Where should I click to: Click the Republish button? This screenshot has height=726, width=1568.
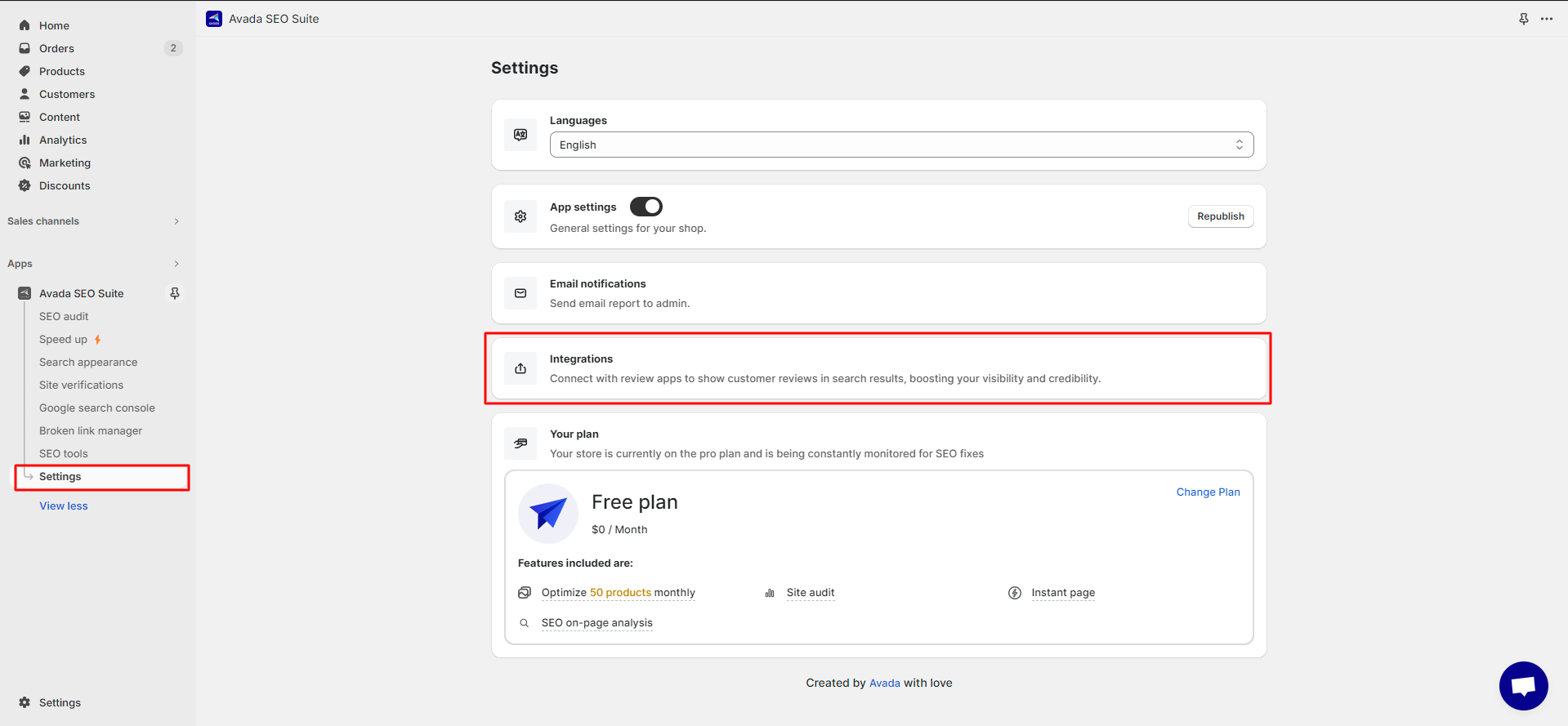pyautogui.click(x=1221, y=216)
